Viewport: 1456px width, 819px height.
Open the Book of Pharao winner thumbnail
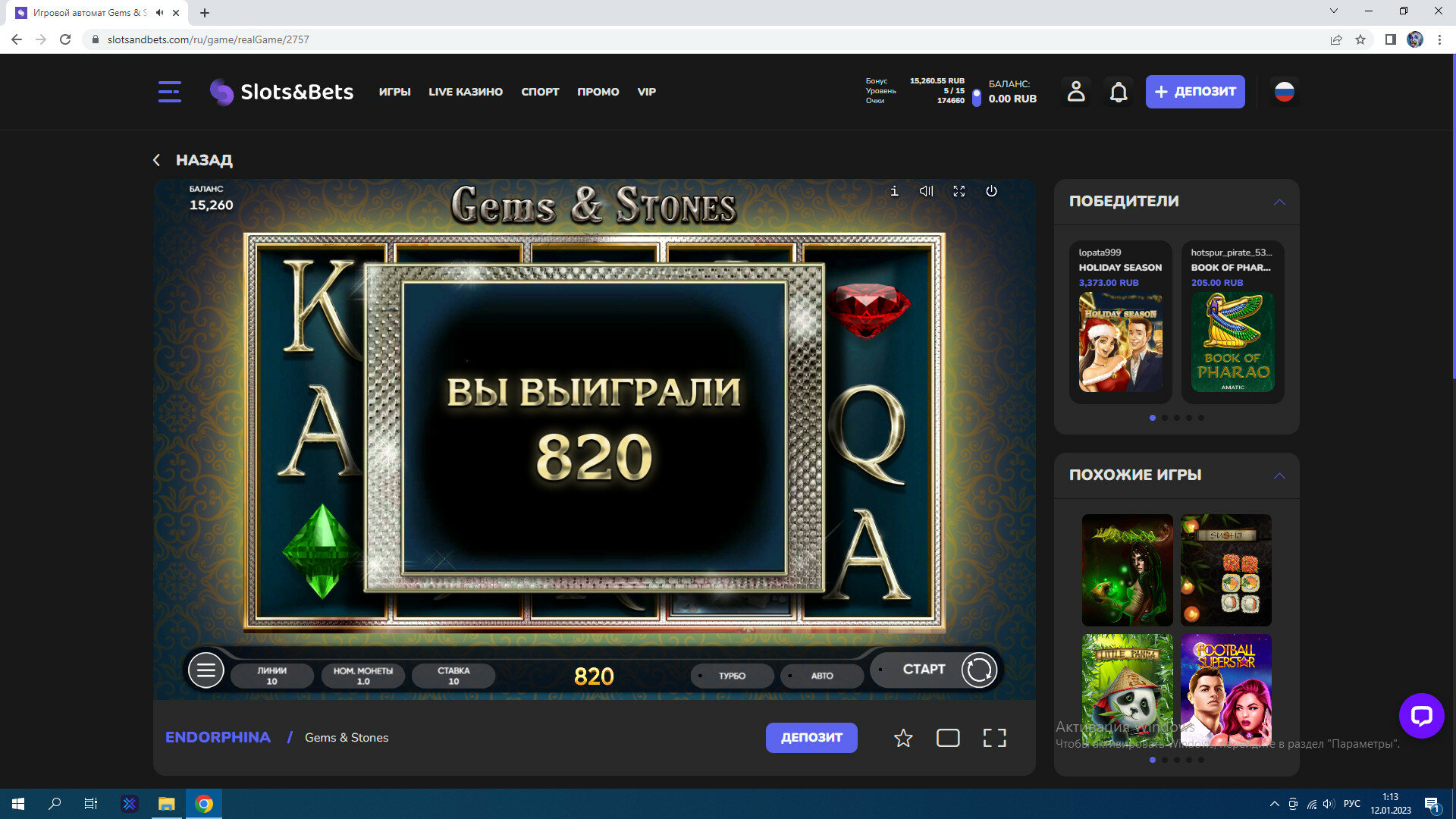pos(1232,342)
